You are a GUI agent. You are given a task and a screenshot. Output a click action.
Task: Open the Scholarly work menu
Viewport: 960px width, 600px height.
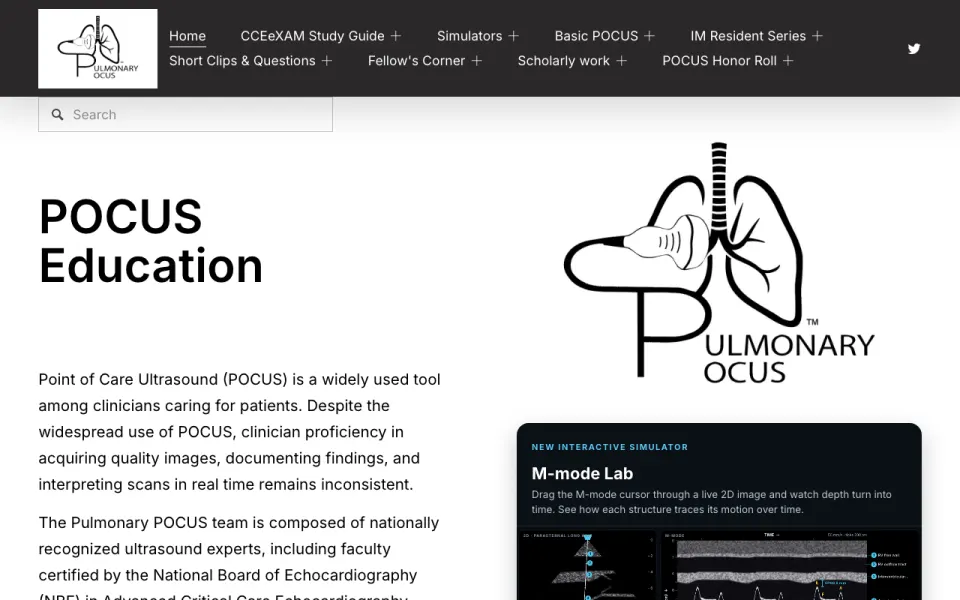point(563,61)
